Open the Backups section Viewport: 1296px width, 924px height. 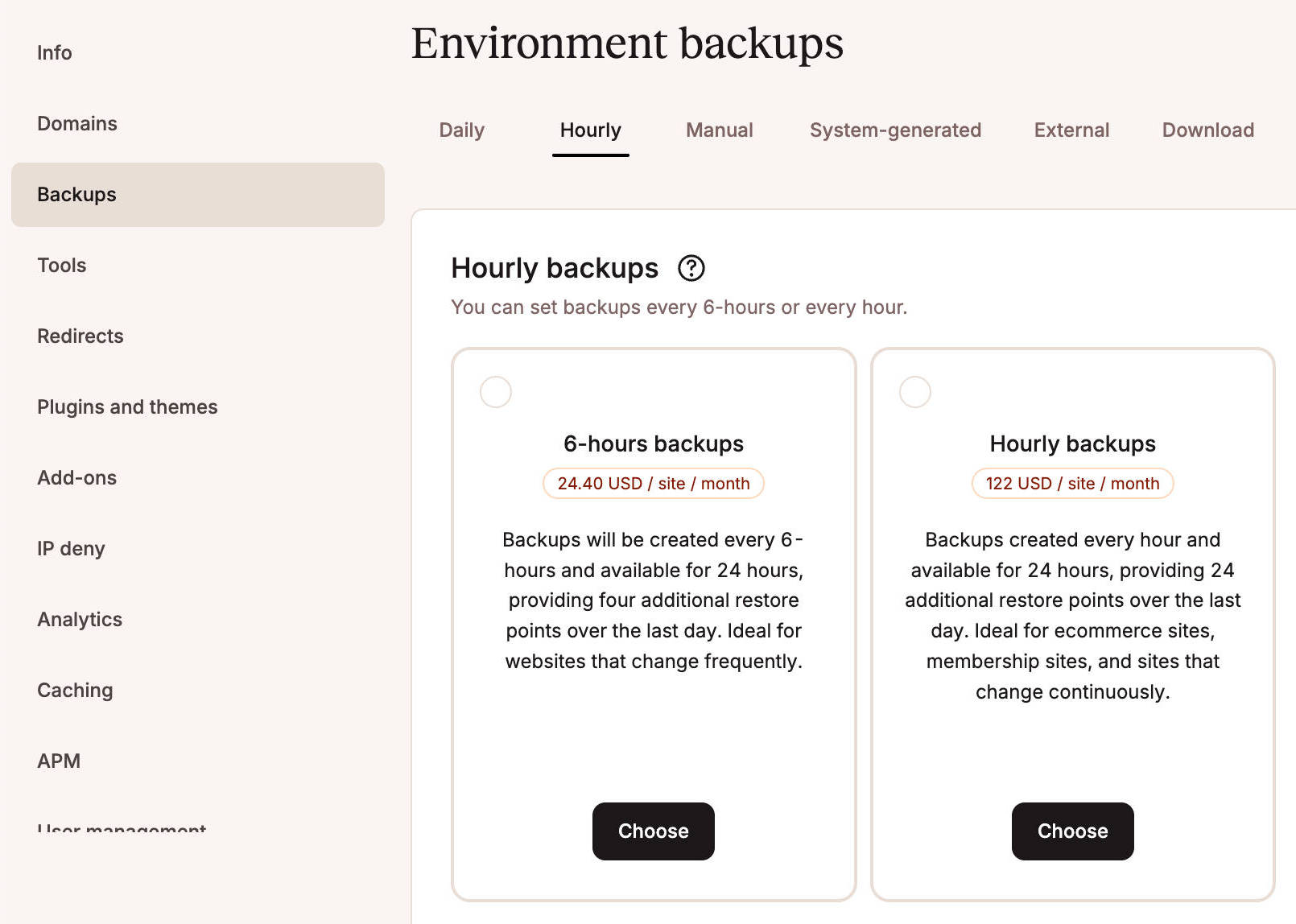pyautogui.click(x=76, y=194)
